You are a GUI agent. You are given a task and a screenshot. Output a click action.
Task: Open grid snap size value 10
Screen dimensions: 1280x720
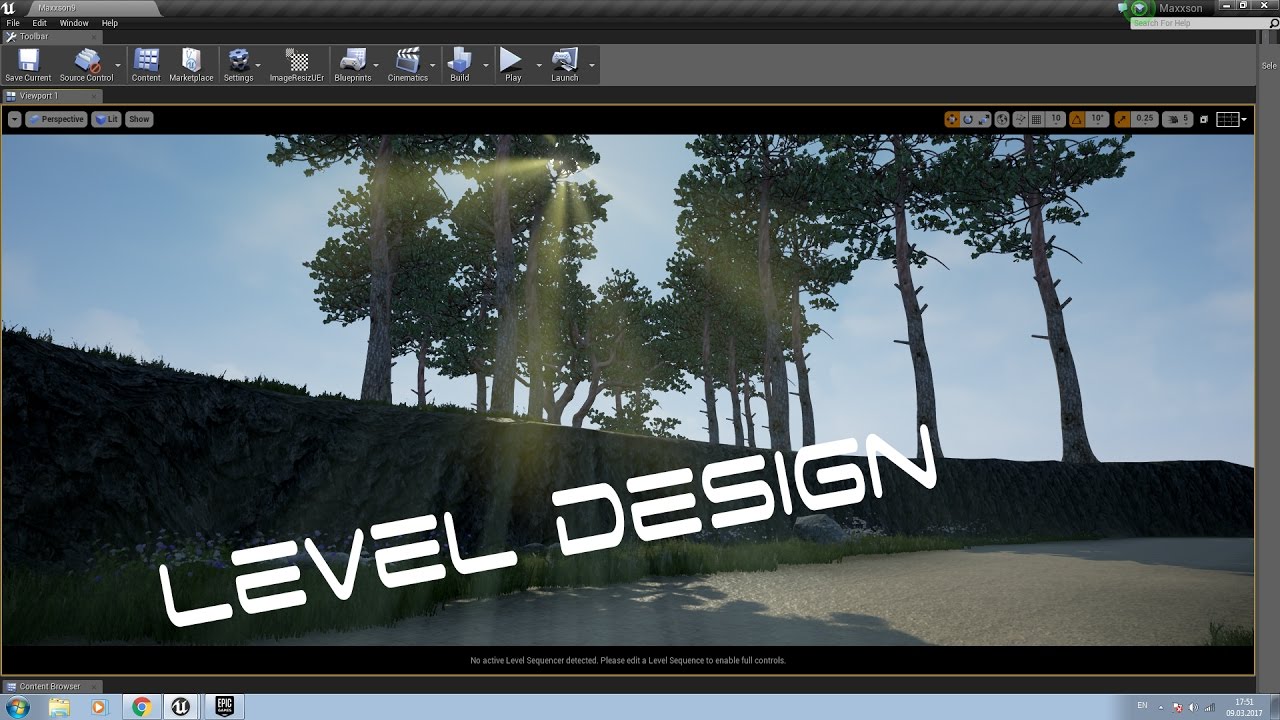pyautogui.click(x=1056, y=119)
